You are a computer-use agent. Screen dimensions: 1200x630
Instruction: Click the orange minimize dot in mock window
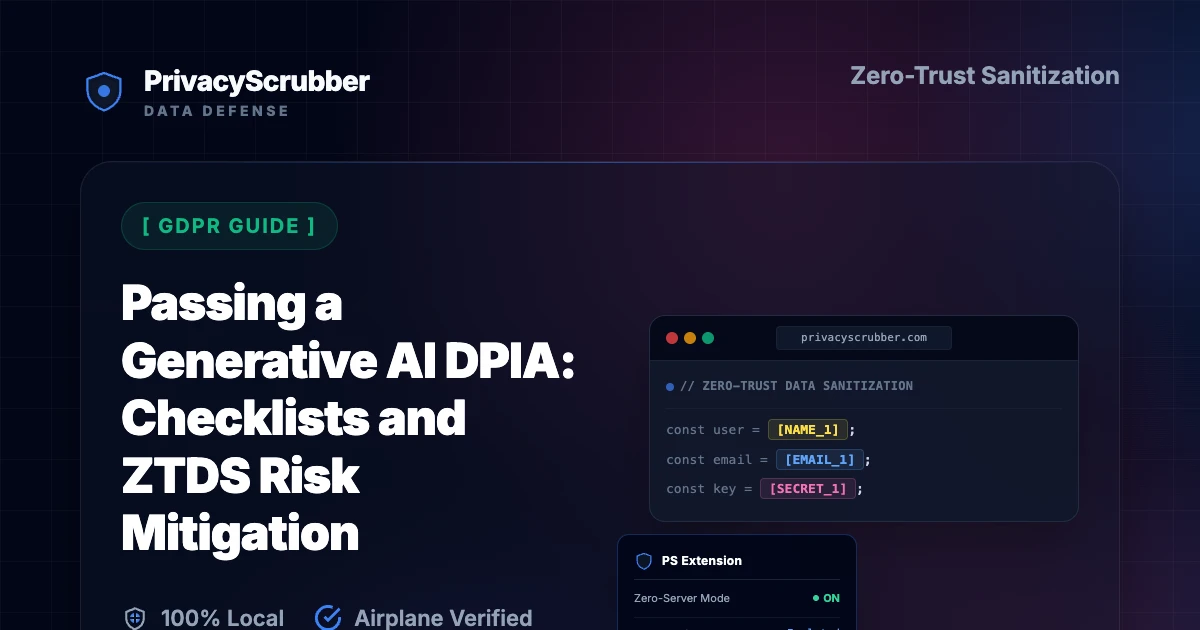[x=690, y=338]
